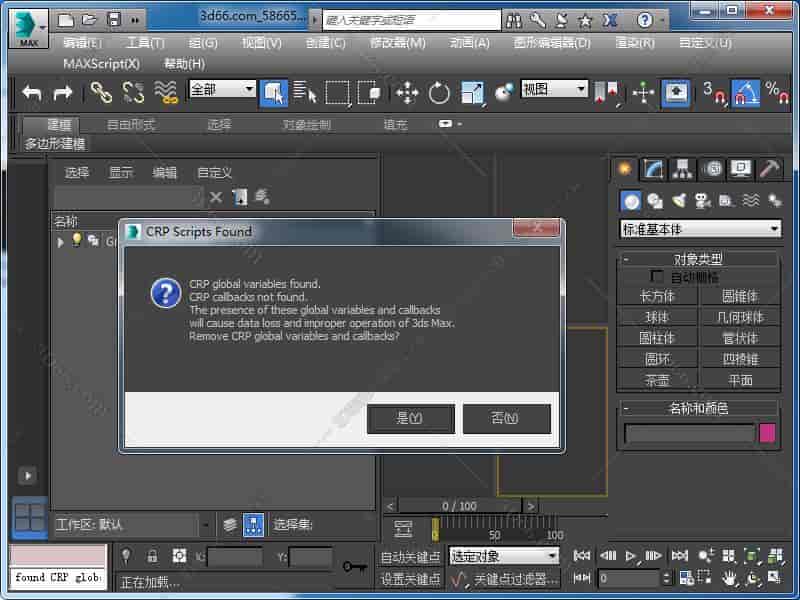Enable the 自动栅格 checkbox

pos(657,276)
